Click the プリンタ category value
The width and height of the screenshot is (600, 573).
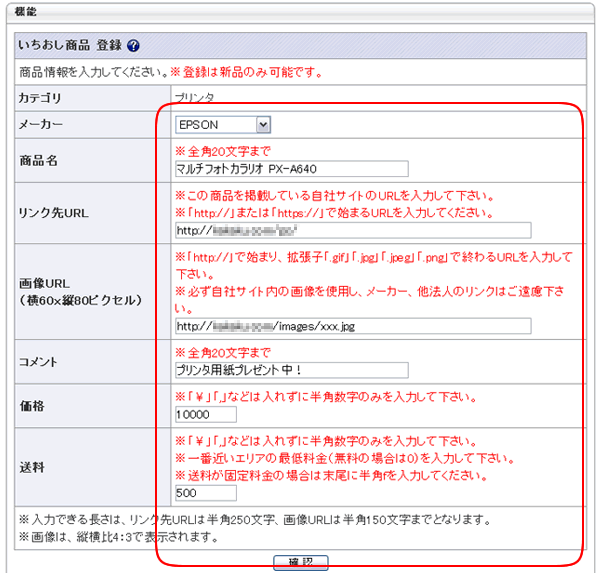coord(194,98)
